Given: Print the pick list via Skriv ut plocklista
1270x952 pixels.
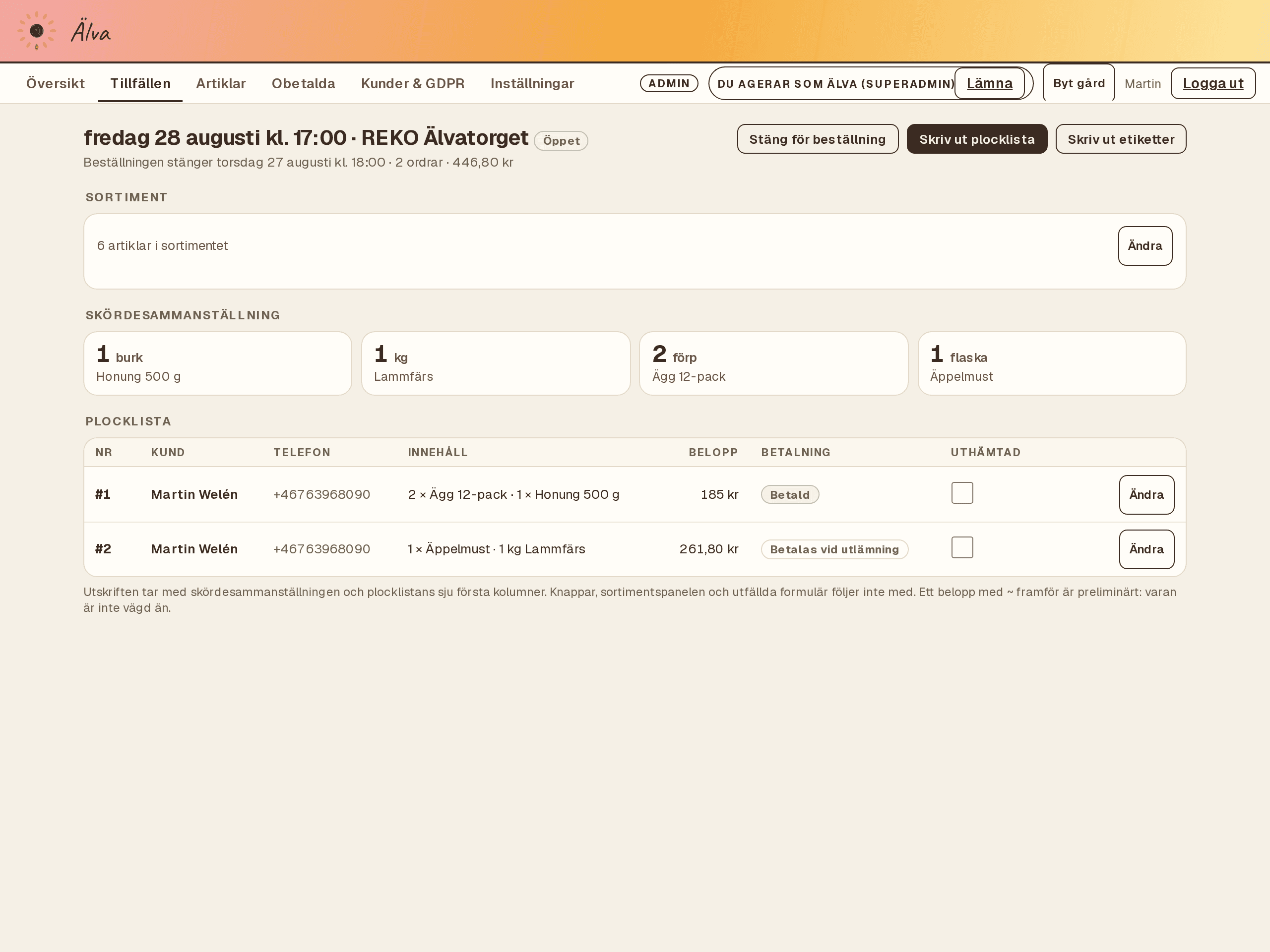Looking at the screenshot, I should pos(977,139).
